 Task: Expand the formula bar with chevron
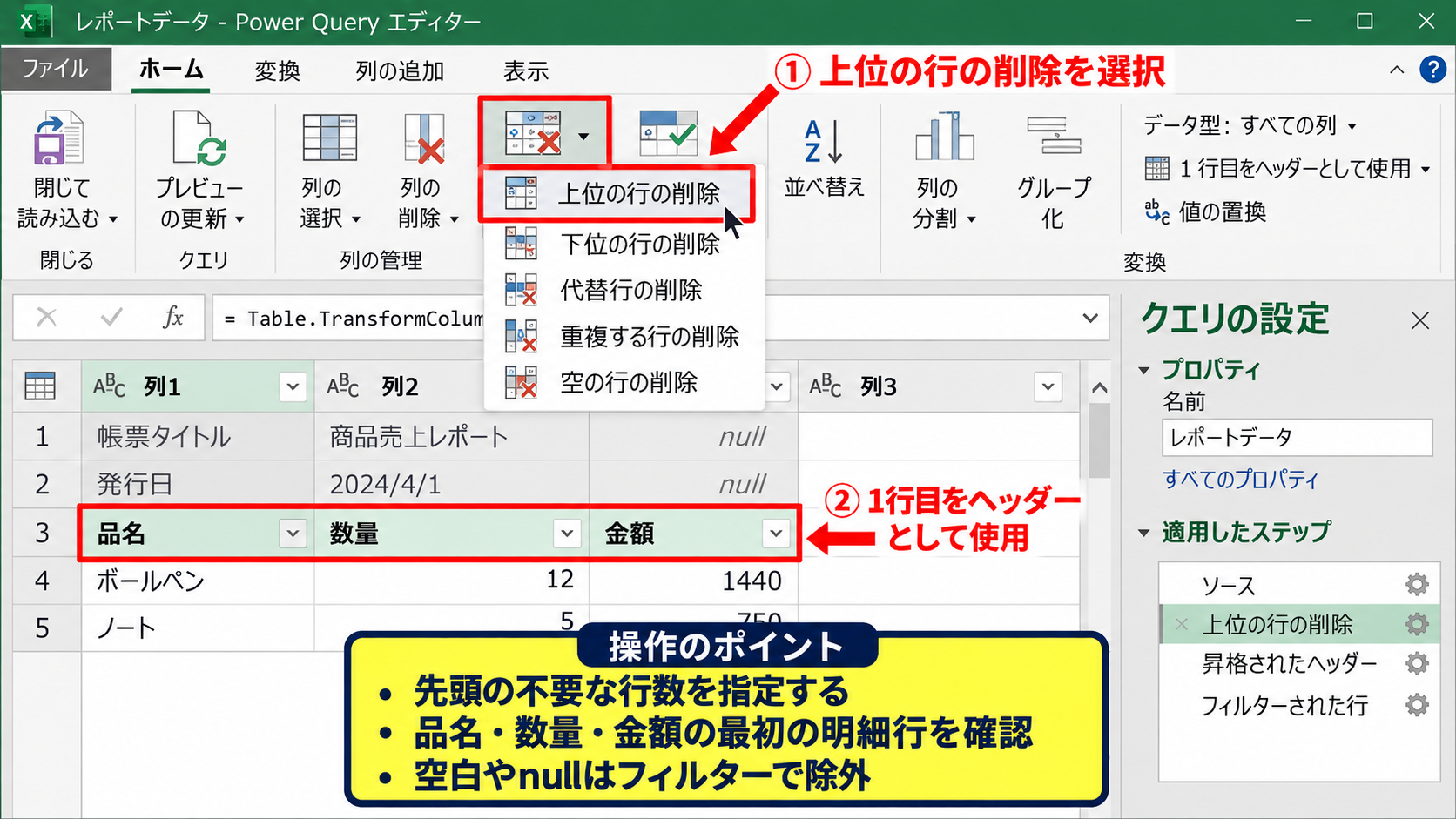(1090, 318)
